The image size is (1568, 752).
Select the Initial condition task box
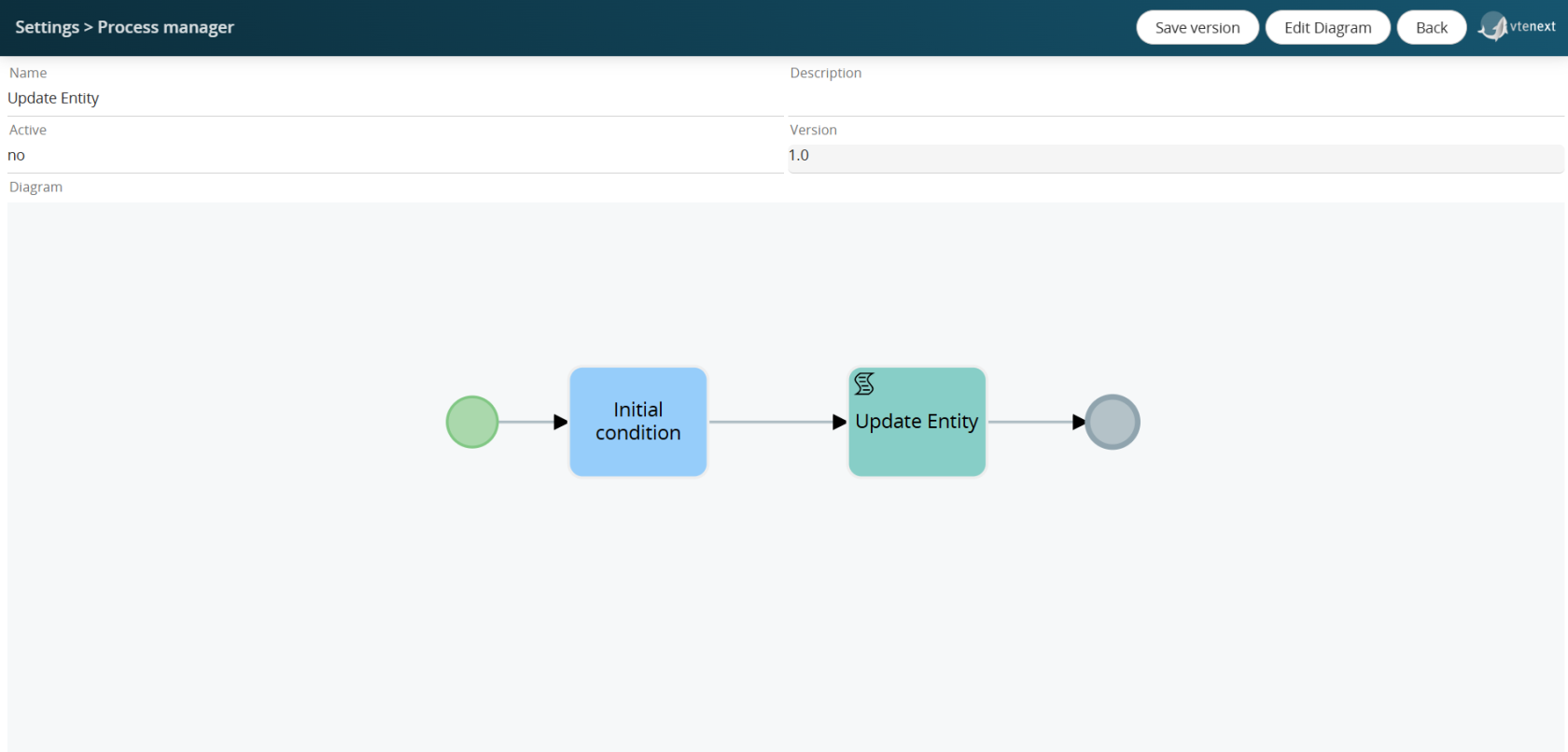pos(638,422)
